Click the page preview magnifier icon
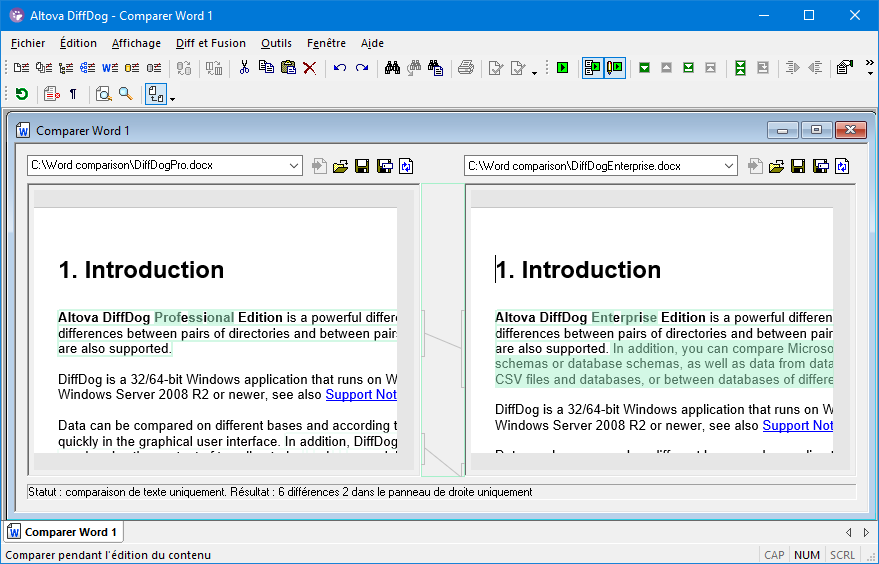879x564 pixels. [104, 94]
